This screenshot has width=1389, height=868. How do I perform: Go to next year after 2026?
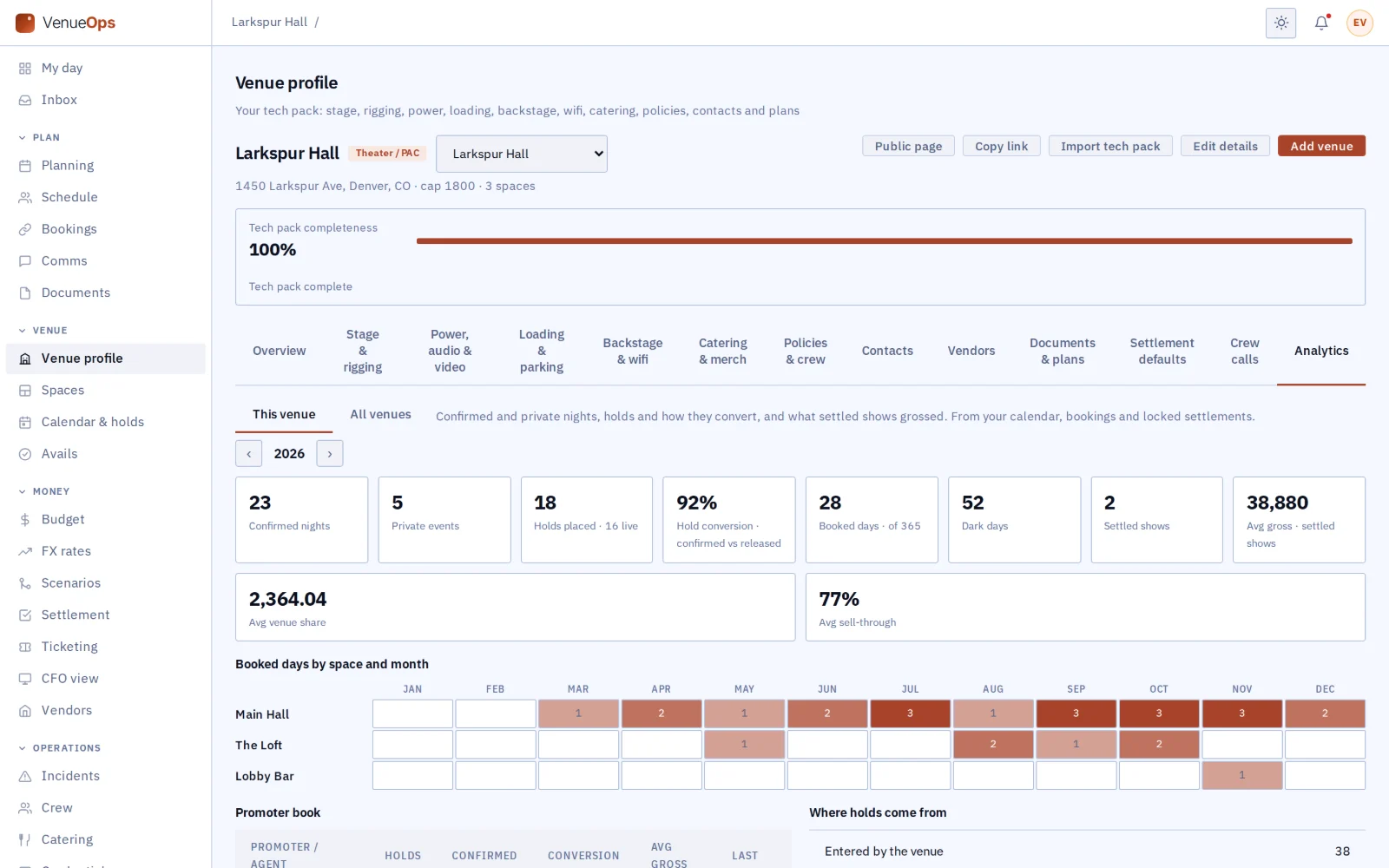[330, 453]
